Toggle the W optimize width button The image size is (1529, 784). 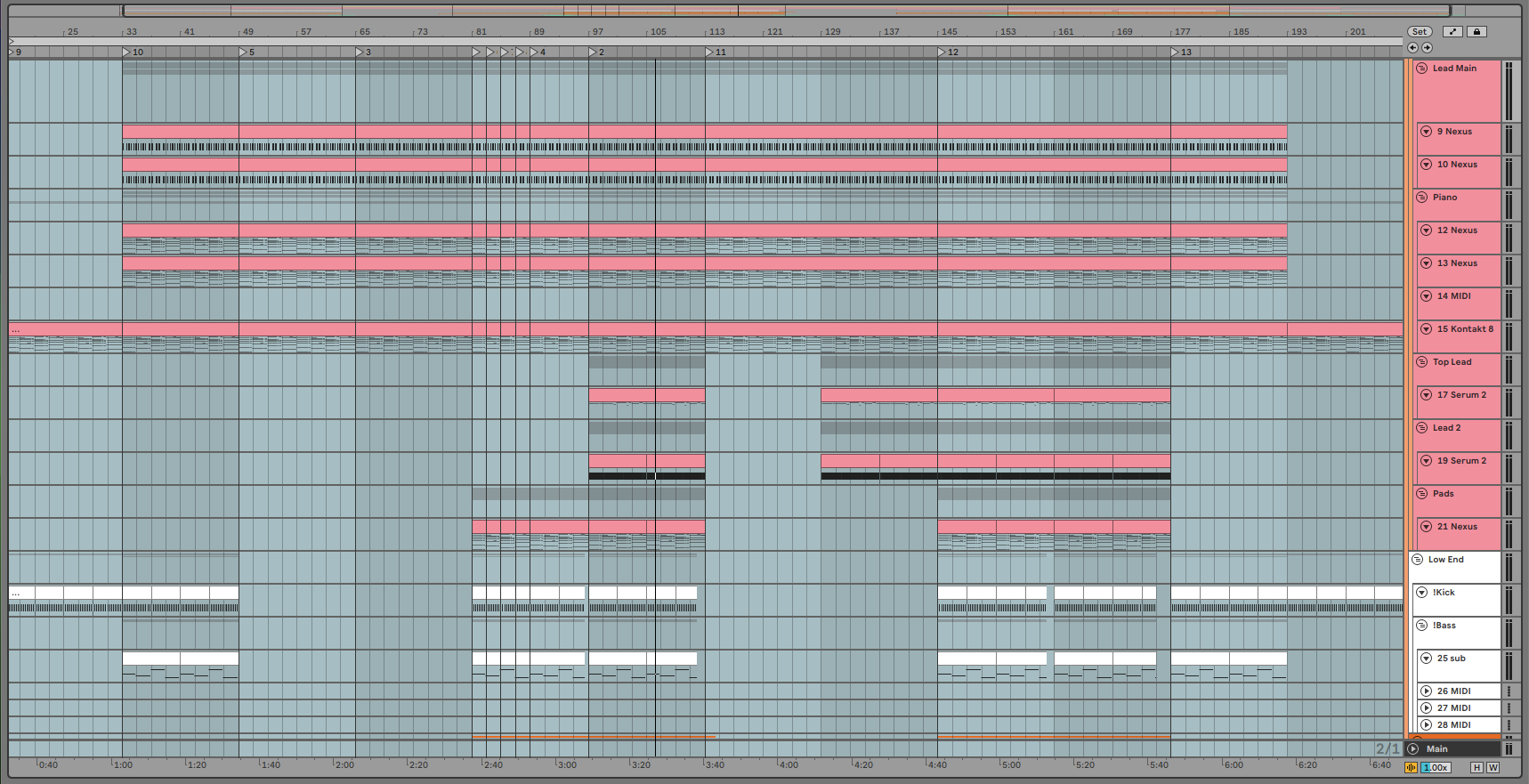coord(1493,768)
